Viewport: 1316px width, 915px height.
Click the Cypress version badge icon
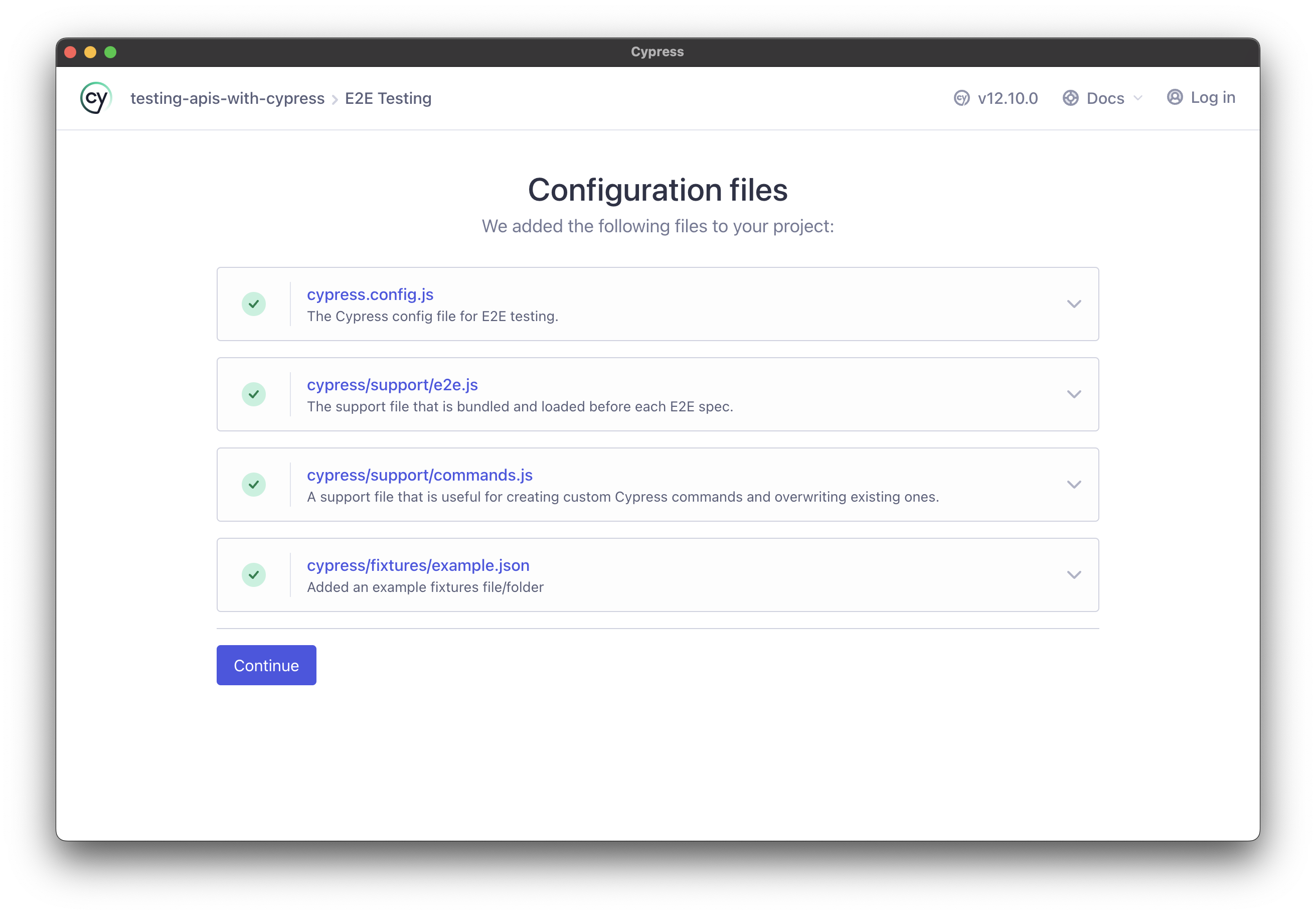[961, 98]
